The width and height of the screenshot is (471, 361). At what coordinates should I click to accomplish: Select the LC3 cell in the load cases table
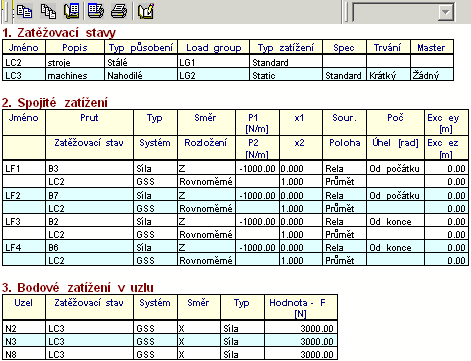tap(24, 75)
